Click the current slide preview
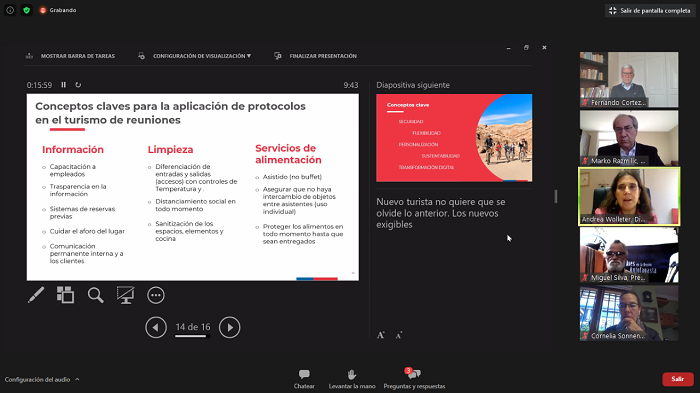The width and height of the screenshot is (700, 393). (x=192, y=187)
